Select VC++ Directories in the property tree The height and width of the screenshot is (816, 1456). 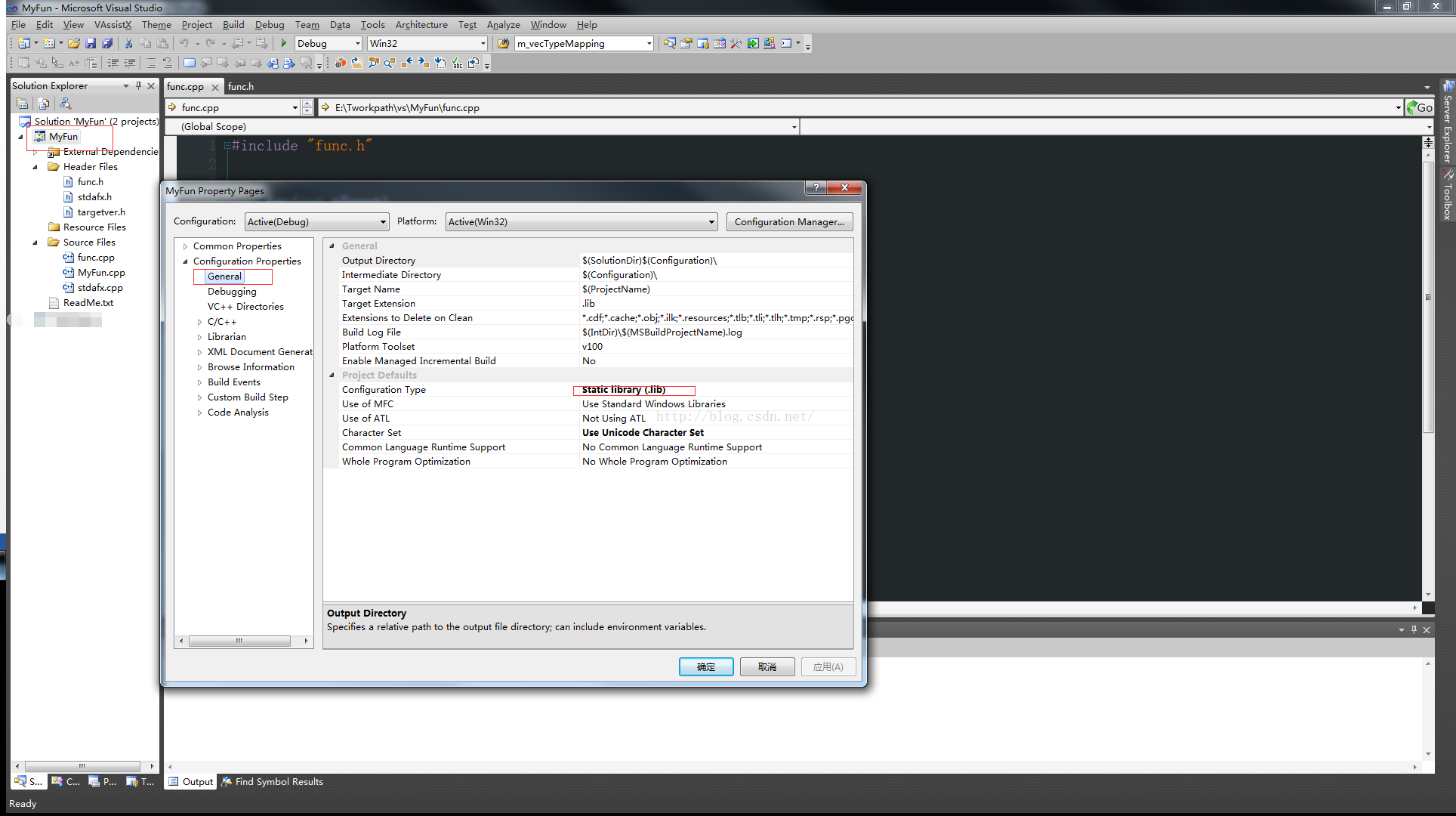coord(245,307)
